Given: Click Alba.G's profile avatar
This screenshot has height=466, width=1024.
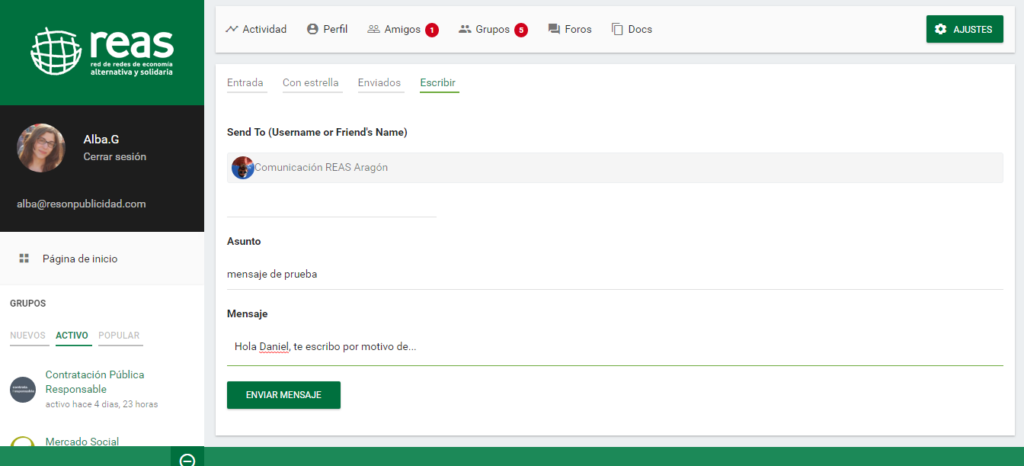Looking at the screenshot, I should (41, 148).
